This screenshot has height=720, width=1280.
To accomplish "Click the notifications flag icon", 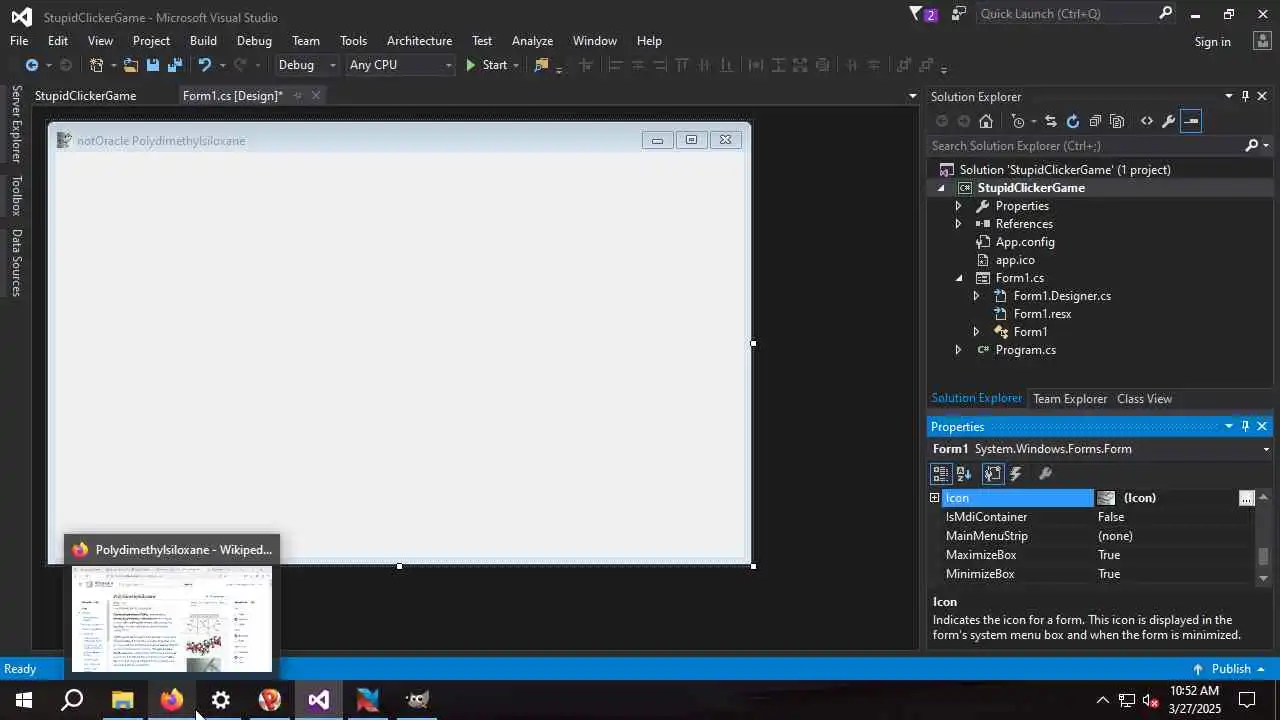I will coord(915,14).
